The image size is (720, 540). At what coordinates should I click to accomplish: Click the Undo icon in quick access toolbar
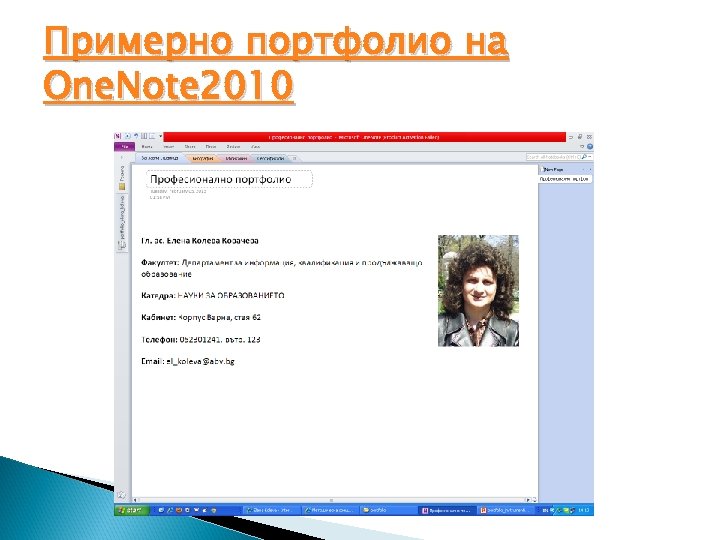click(136, 136)
